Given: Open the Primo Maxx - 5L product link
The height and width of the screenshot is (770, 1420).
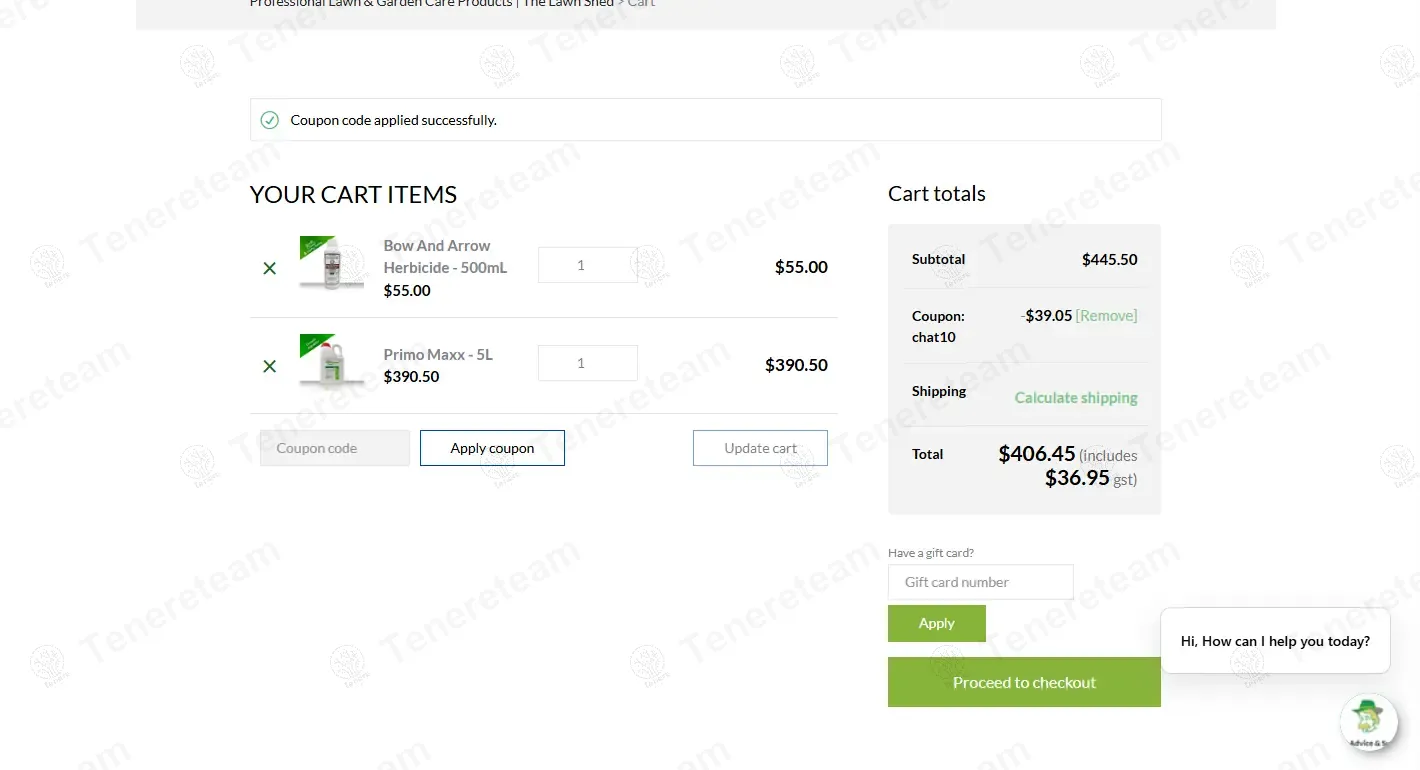Looking at the screenshot, I should tap(438, 354).
